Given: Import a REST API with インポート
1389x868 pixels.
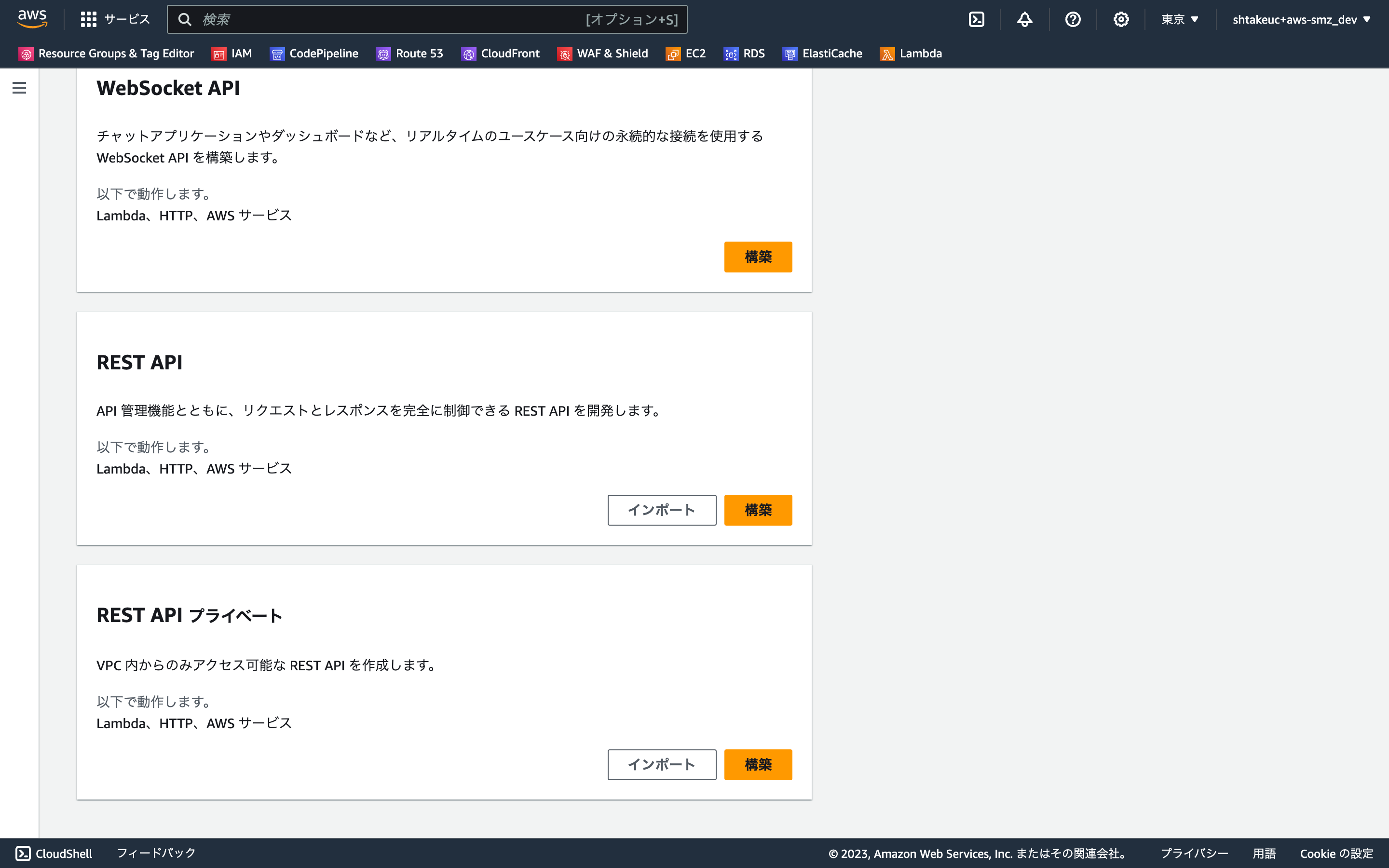Looking at the screenshot, I should coord(662,510).
